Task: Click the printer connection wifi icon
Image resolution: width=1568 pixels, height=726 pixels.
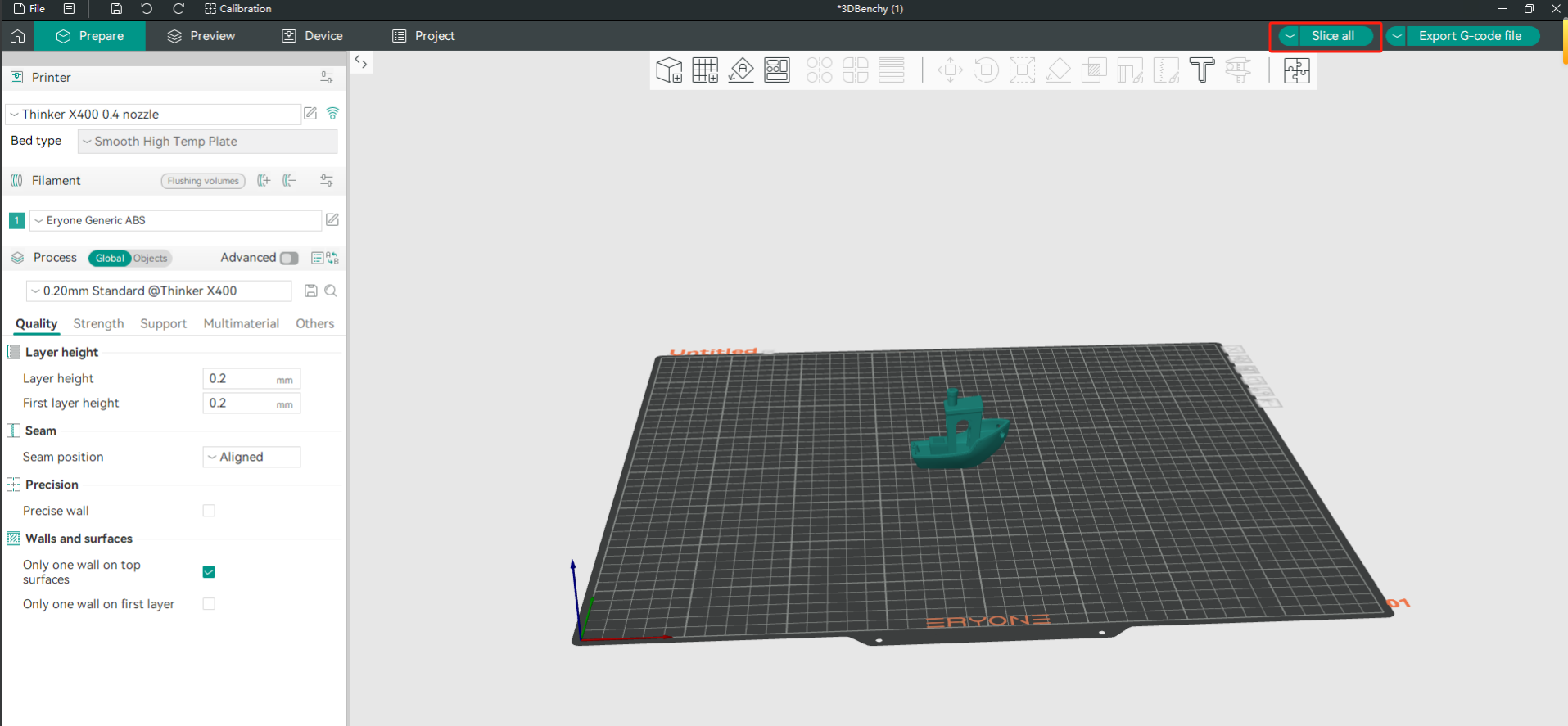Action: [332, 114]
